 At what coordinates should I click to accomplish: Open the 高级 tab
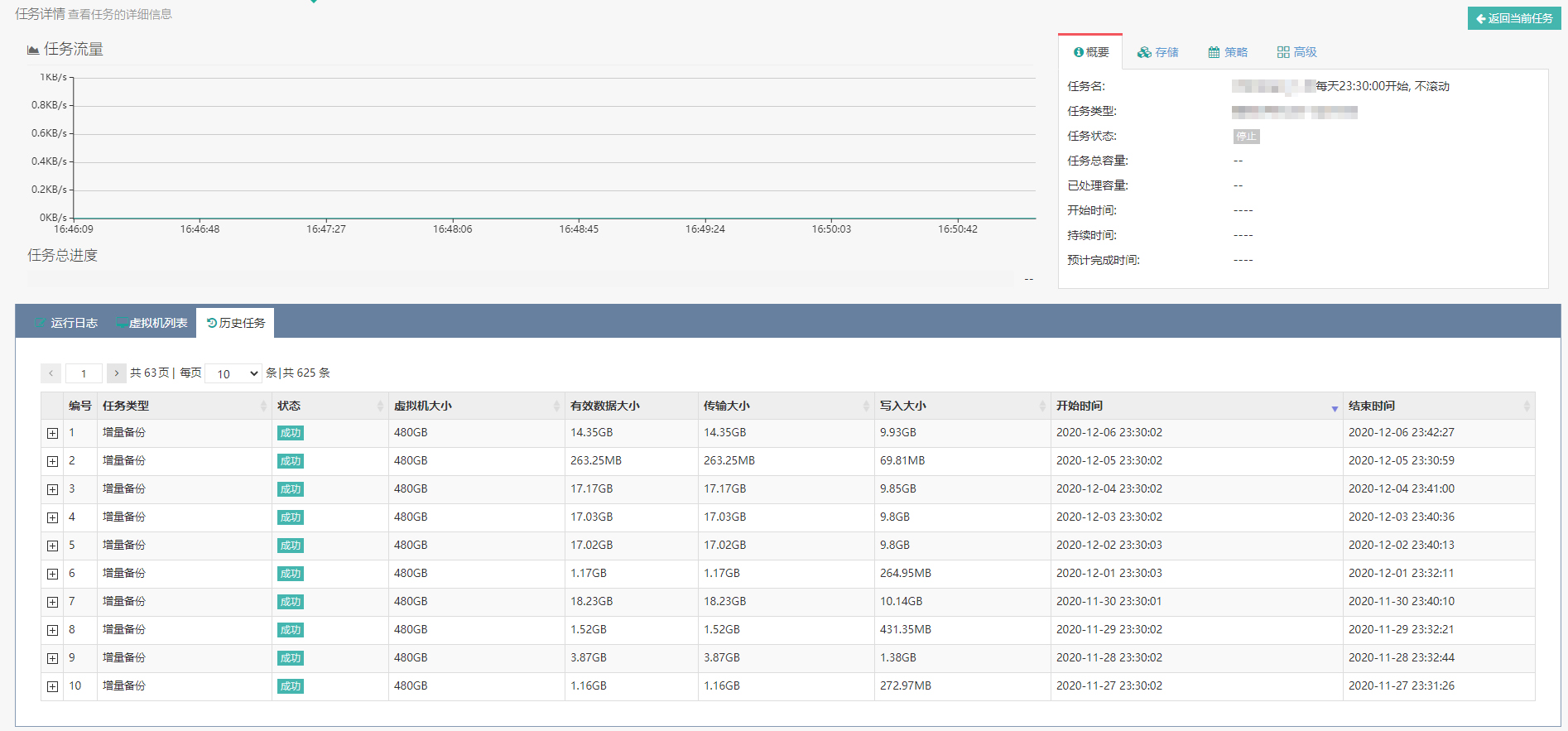click(1296, 52)
